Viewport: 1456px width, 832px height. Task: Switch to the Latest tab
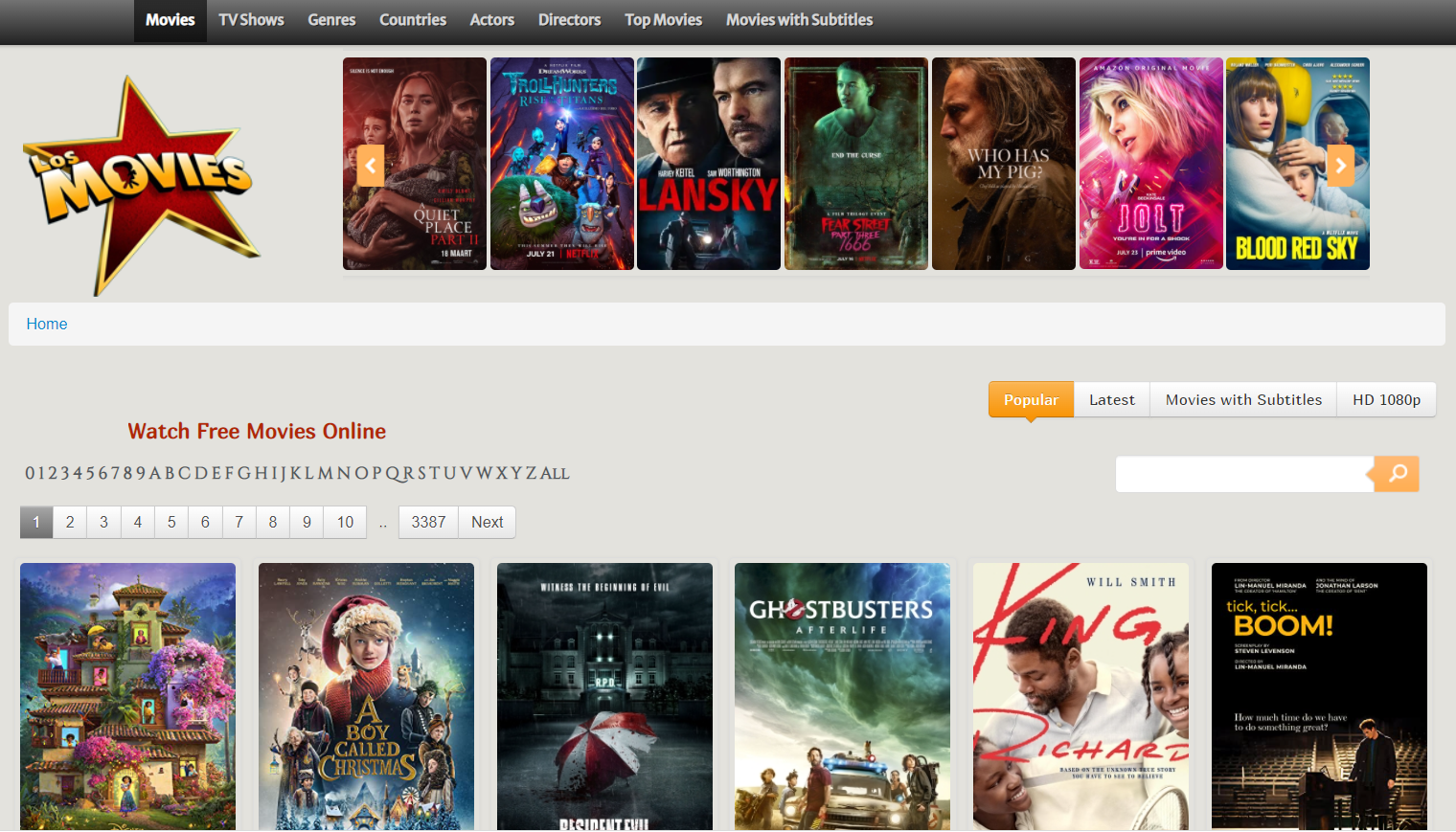(x=1112, y=400)
